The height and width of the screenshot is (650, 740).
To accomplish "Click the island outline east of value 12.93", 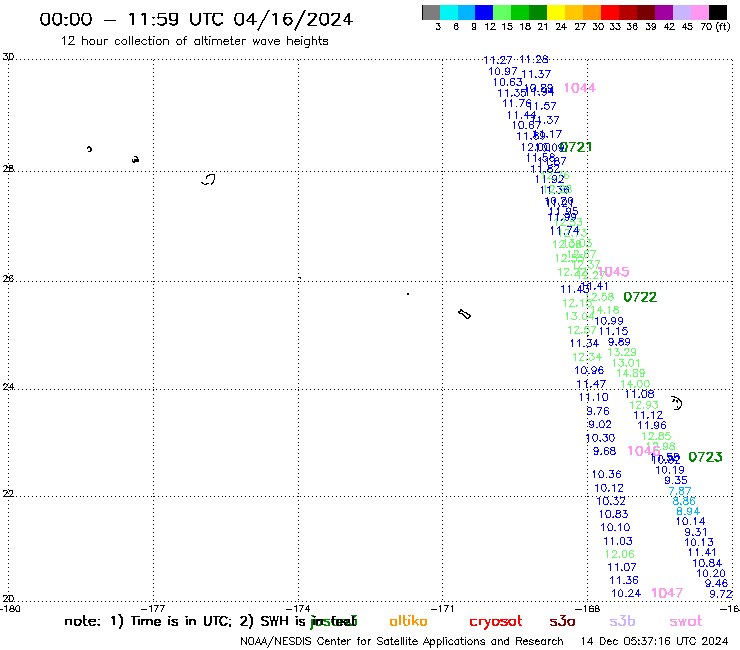I will [x=677, y=403].
